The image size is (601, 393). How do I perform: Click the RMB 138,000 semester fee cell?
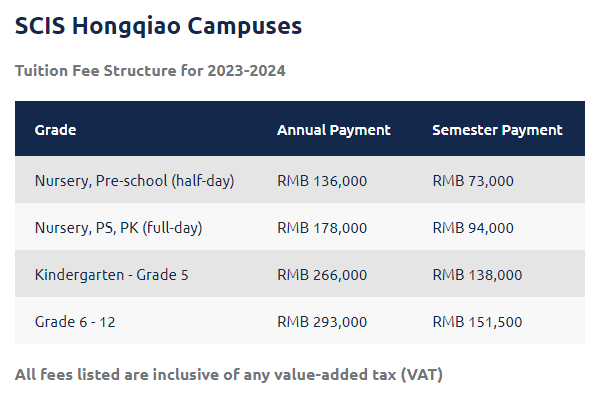pos(477,275)
